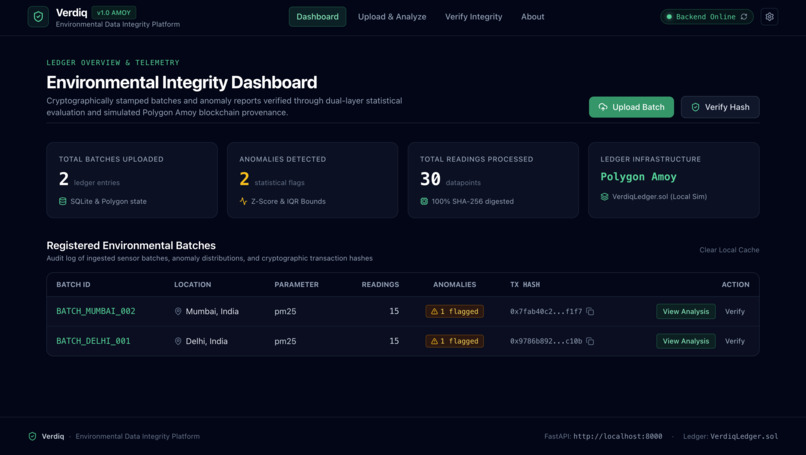Viewport: 806px width, 455px height.
Task: Click the footer Verdiq shield icon
Action: click(32, 436)
